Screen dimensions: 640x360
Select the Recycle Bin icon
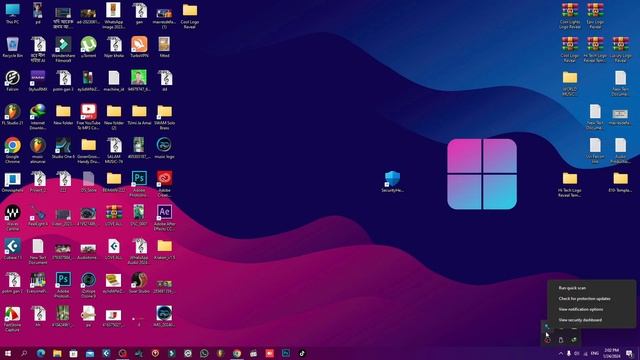pyautogui.click(x=13, y=47)
